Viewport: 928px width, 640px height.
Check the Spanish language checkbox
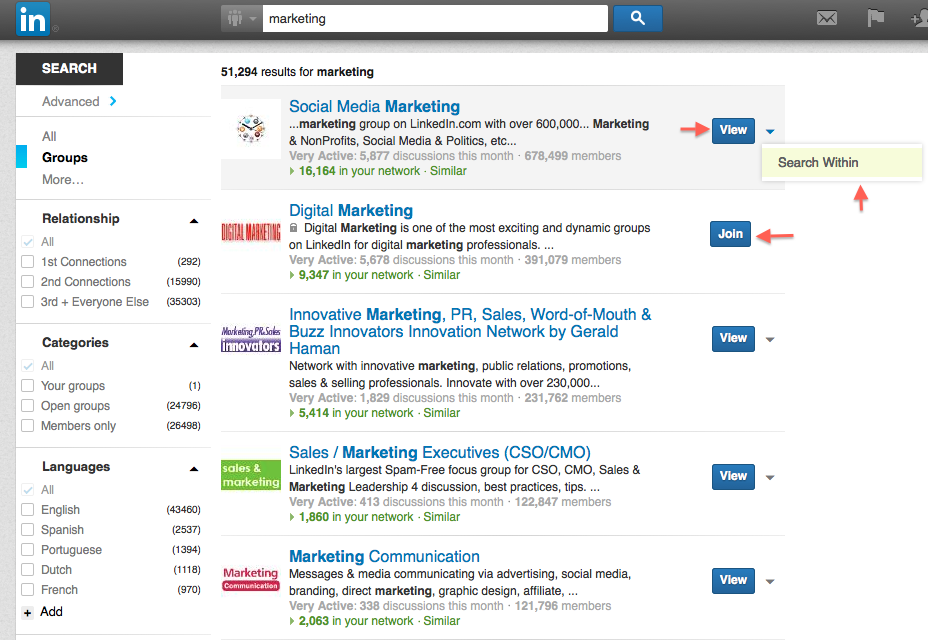(x=27, y=530)
